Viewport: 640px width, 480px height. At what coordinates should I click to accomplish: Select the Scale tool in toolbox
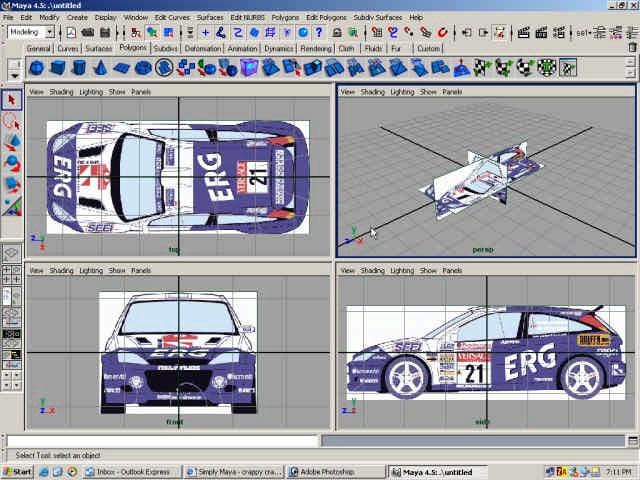[x=12, y=186]
